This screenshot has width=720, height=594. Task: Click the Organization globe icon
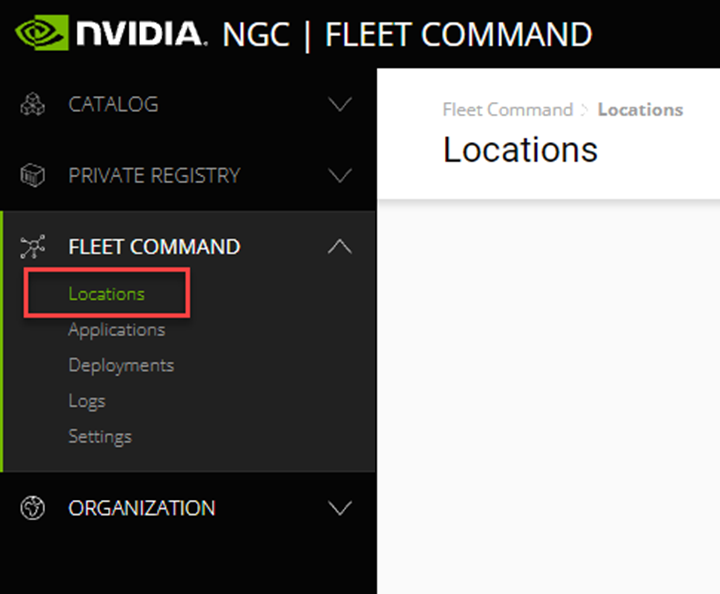coord(33,508)
